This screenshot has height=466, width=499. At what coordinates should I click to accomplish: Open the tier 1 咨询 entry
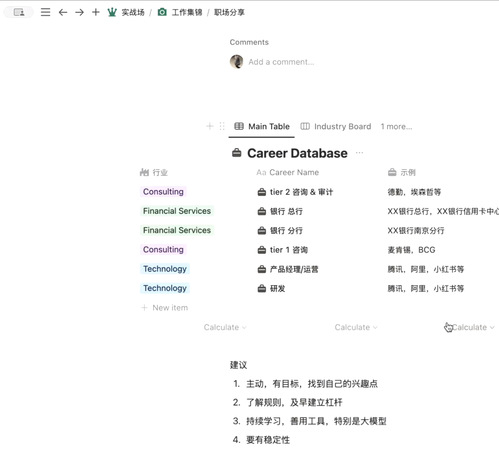click(x=289, y=250)
